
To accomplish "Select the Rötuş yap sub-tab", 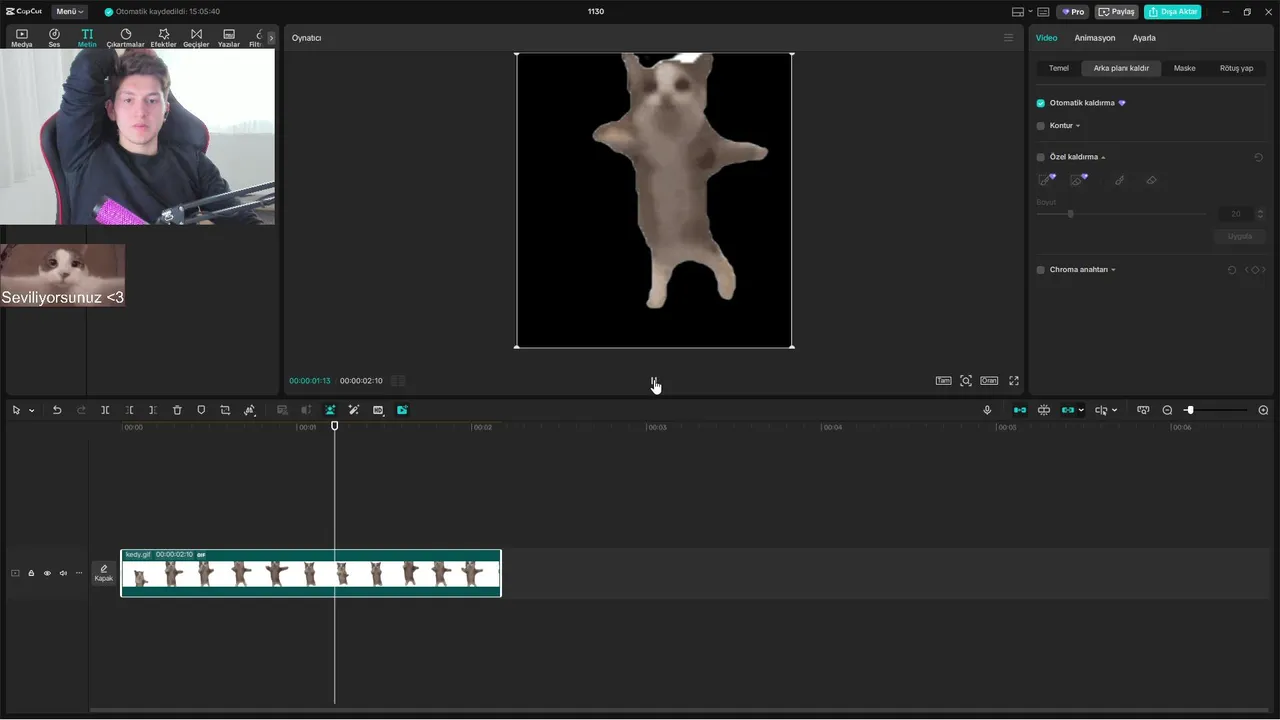I will (x=1236, y=68).
